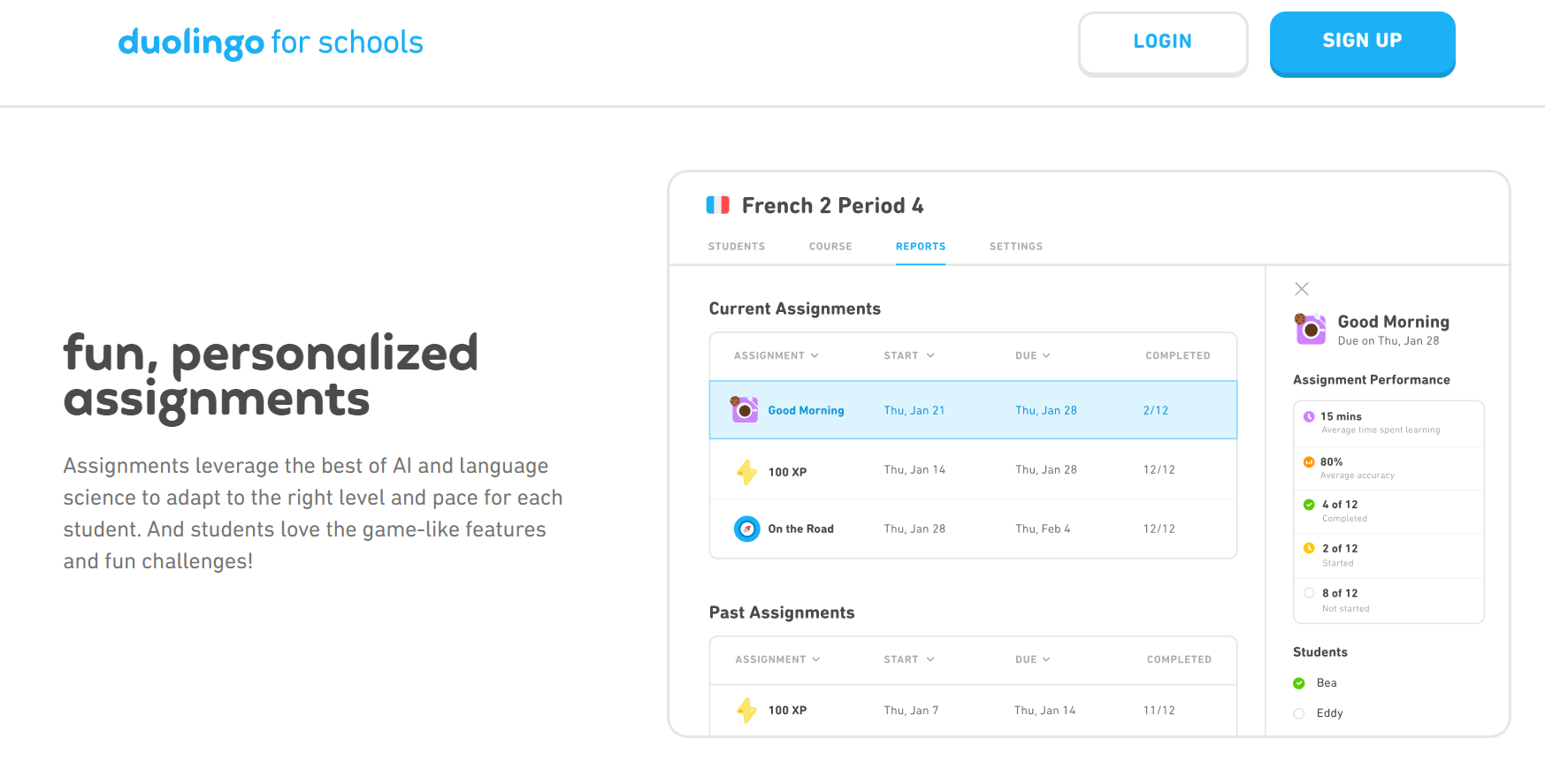The image size is (1545, 784).
Task: Close the Good Morning details panel
Action: (x=1302, y=289)
